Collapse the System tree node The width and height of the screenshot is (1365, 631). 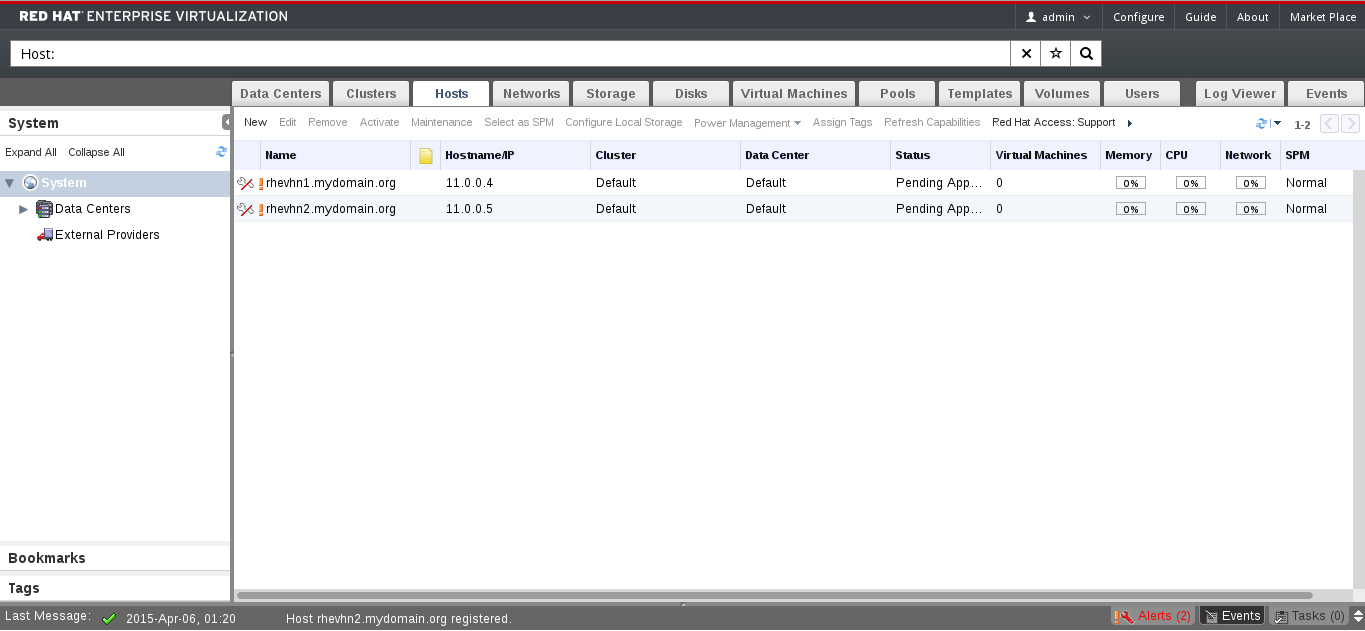[10, 183]
